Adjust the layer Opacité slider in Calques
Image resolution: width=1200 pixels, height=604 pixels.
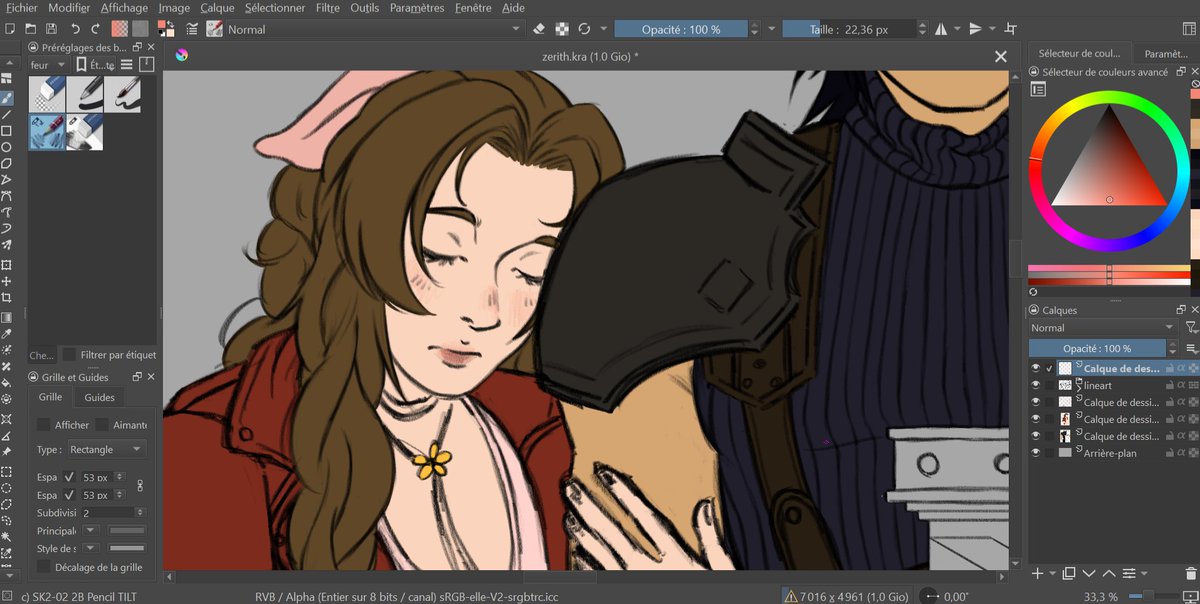1097,349
